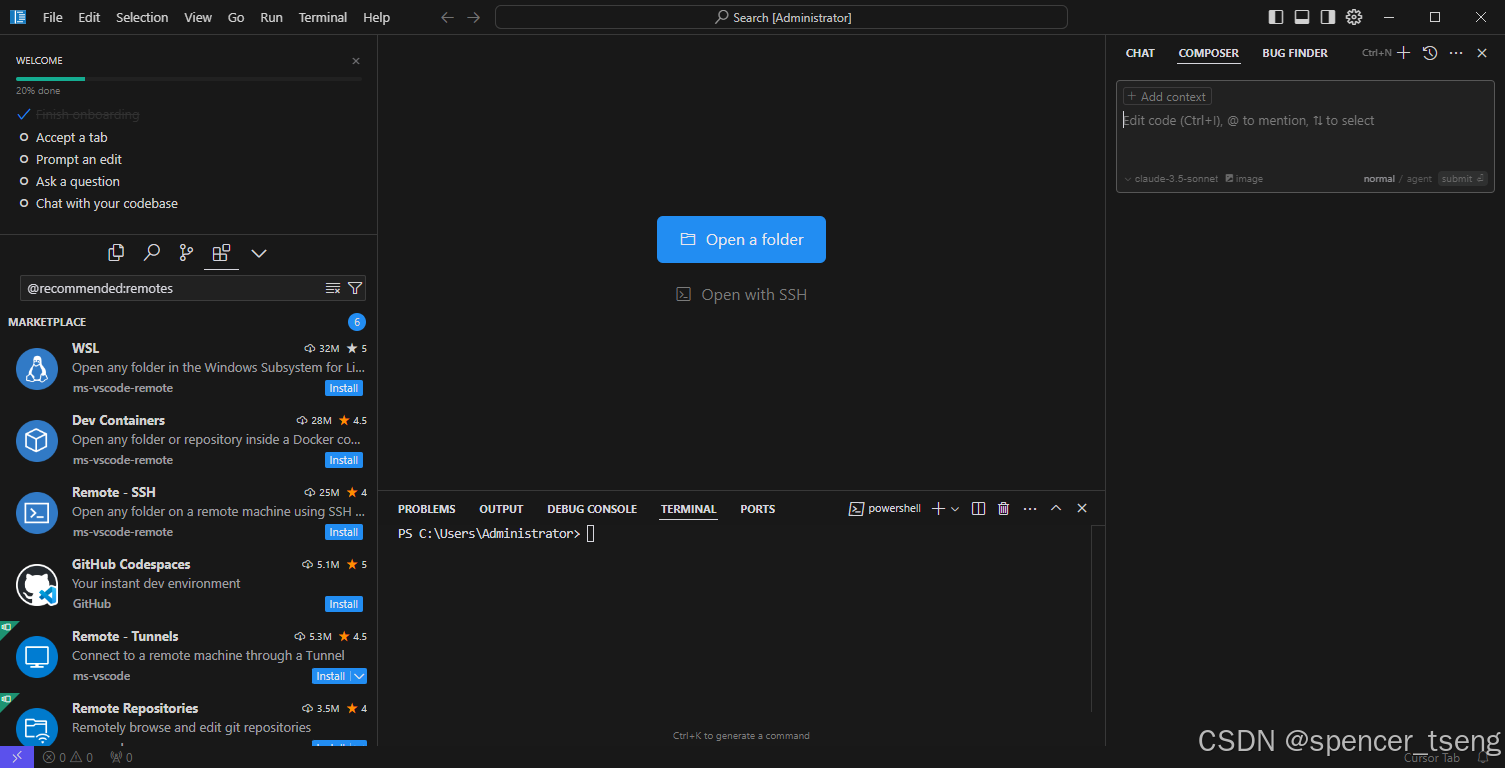This screenshot has height=768, width=1505.
Task: Select the Accept a tab step
Action: [x=71, y=138]
